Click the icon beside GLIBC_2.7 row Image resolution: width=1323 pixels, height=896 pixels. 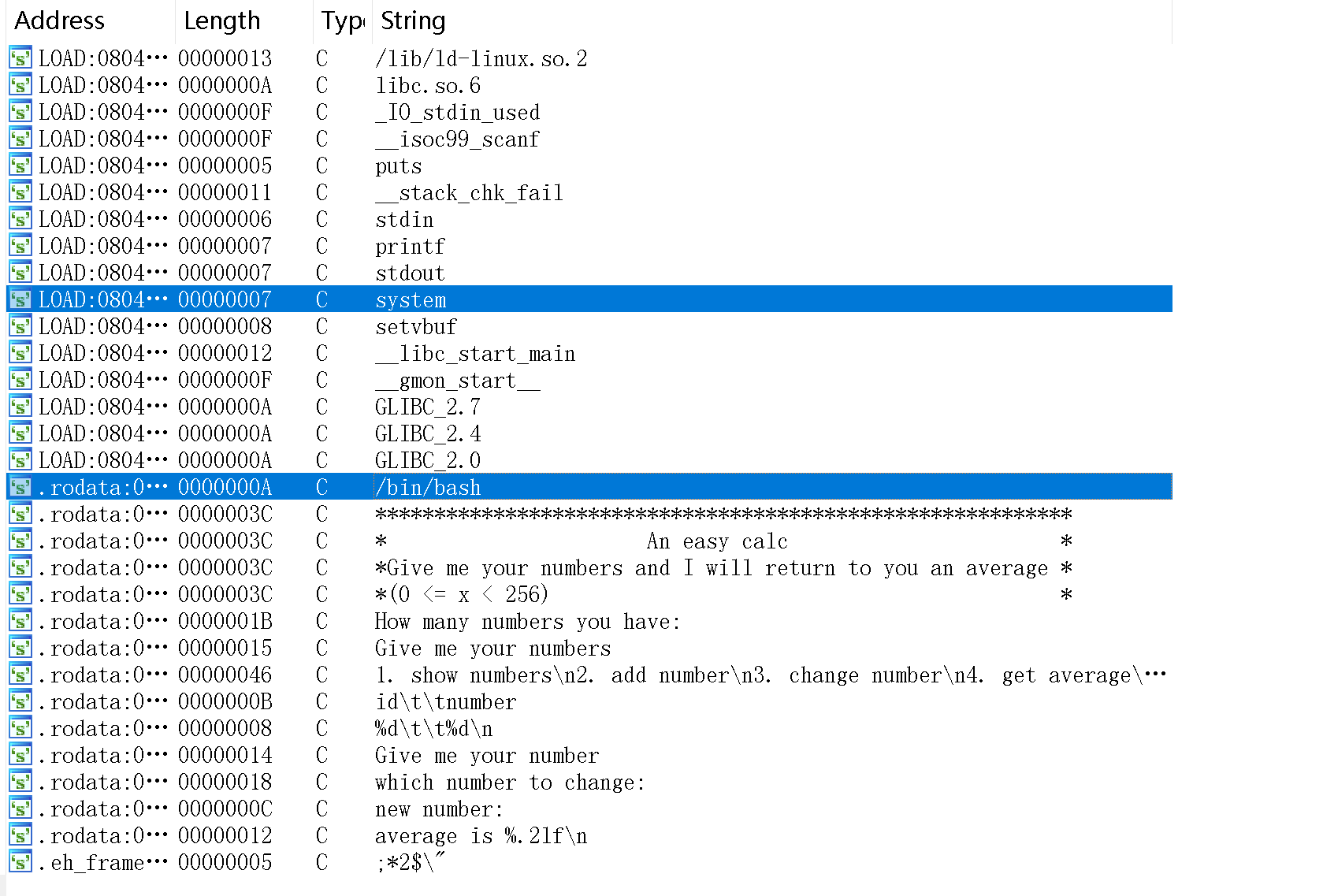tap(20, 407)
